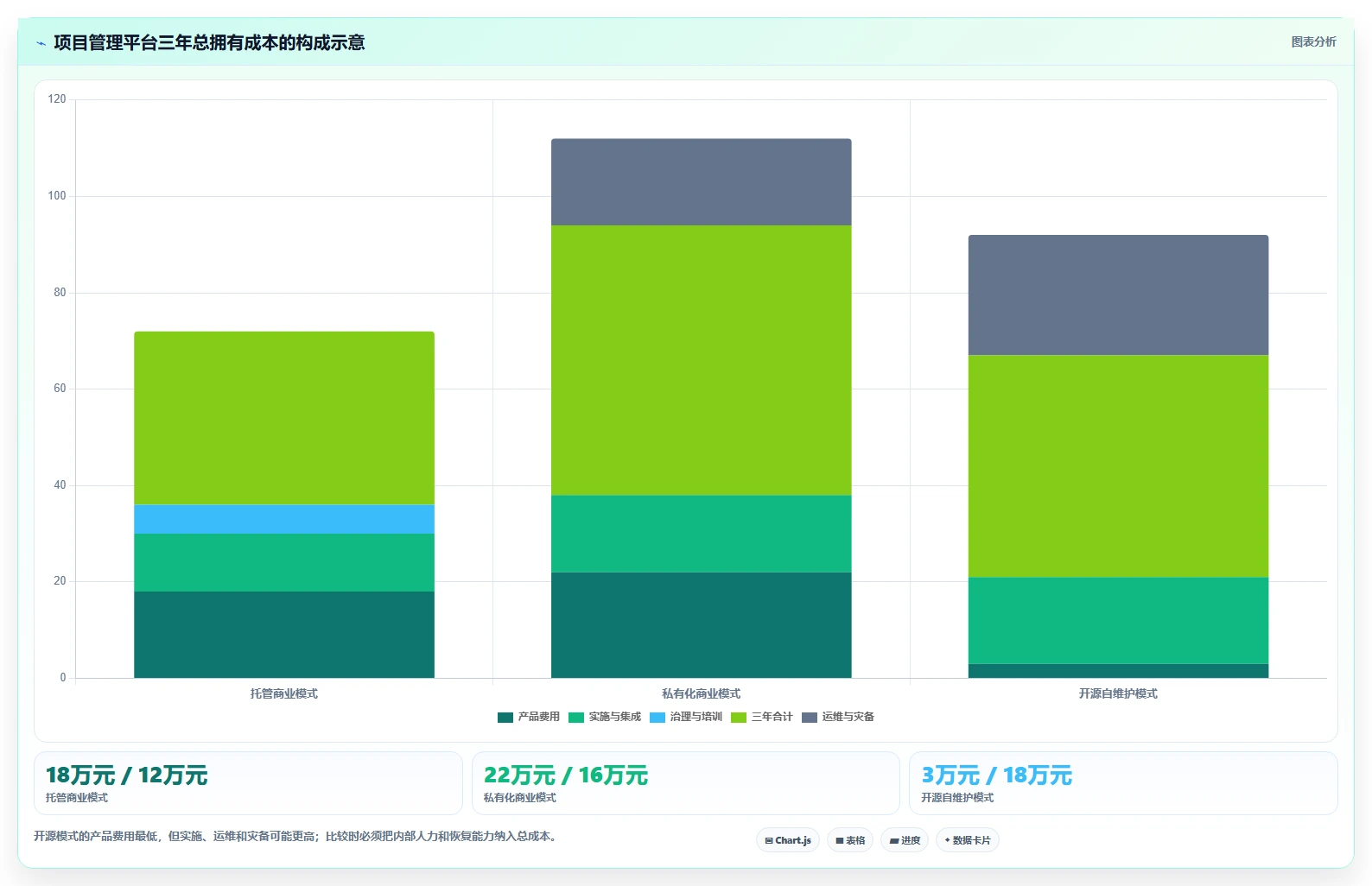Toggle 产品费用 legend label
Viewport: 1372px width, 886px height.
(x=539, y=717)
